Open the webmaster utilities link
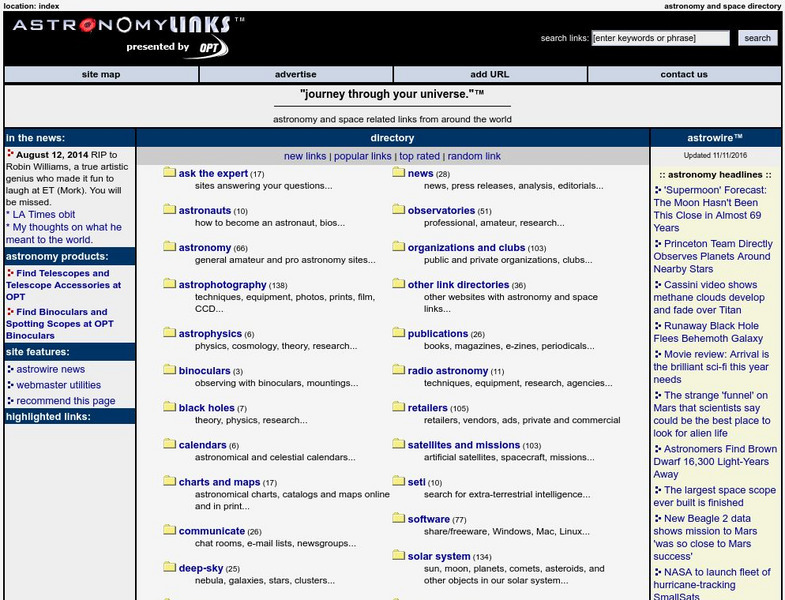The height and width of the screenshot is (600, 785). coord(59,385)
